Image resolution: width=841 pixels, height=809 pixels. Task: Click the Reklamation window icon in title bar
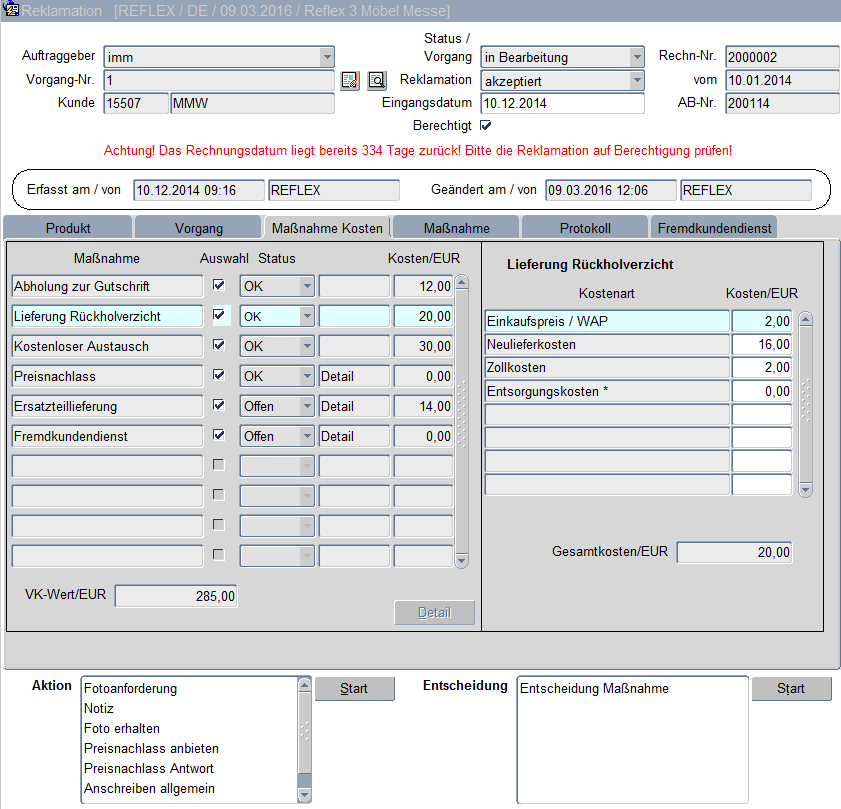(12, 11)
